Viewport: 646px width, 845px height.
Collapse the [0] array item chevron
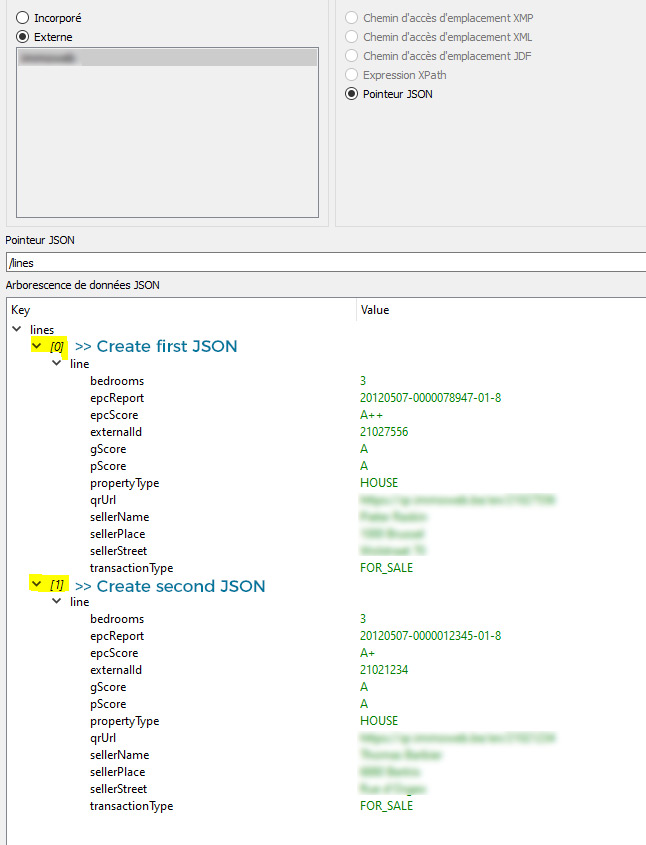click(x=37, y=346)
